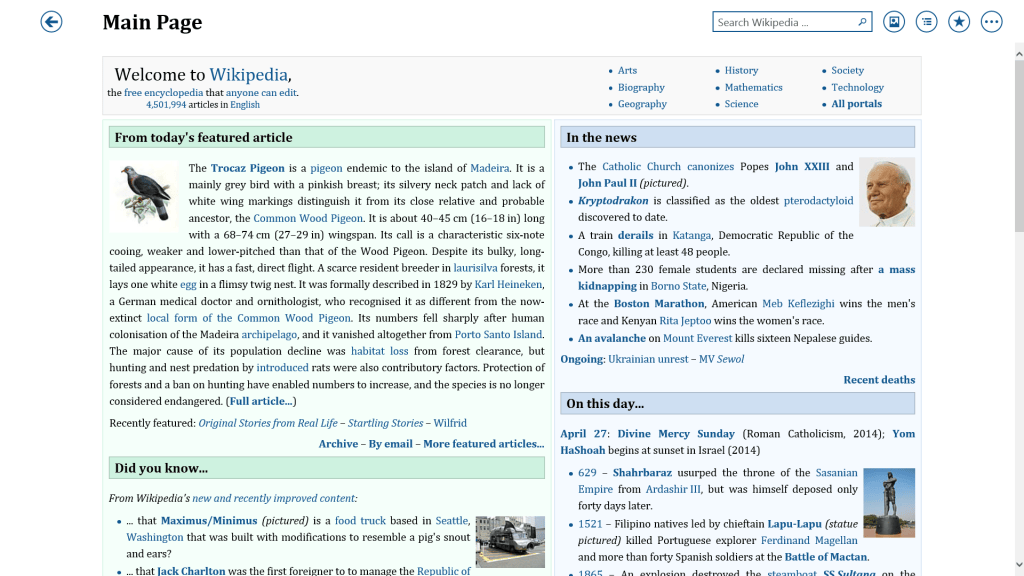The height and width of the screenshot is (576, 1024).
Task: Click Original Stories from Real Life link
Action: [268, 423]
